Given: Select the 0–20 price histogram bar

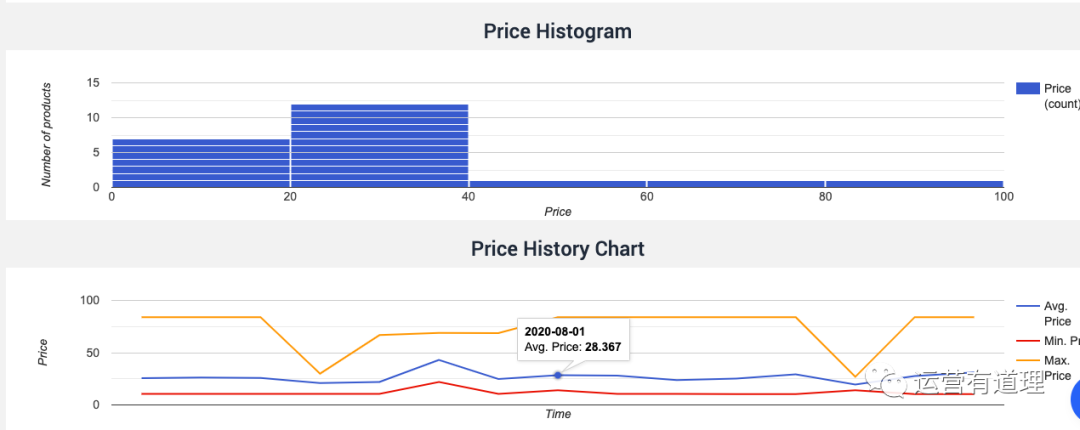Looking at the screenshot, I should (x=200, y=163).
